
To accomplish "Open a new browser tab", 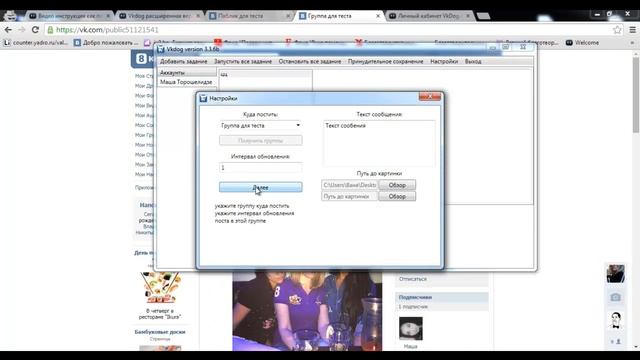I will pyautogui.click(x=483, y=16).
